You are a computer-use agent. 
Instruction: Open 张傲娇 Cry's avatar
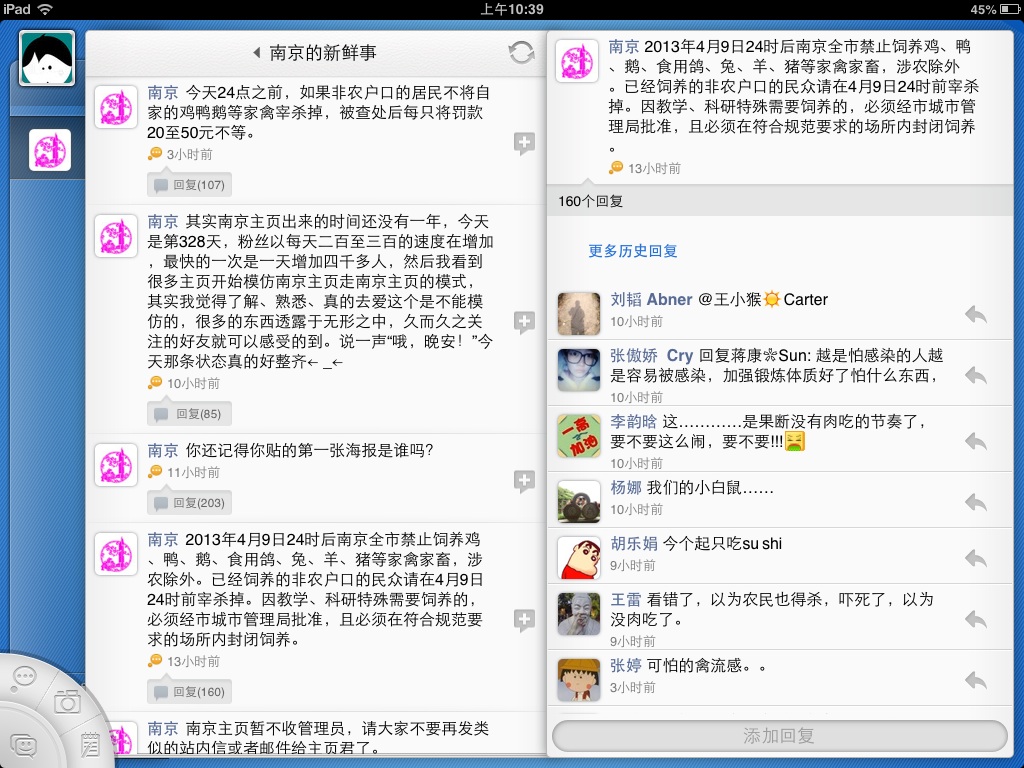click(x=579, y=370)
